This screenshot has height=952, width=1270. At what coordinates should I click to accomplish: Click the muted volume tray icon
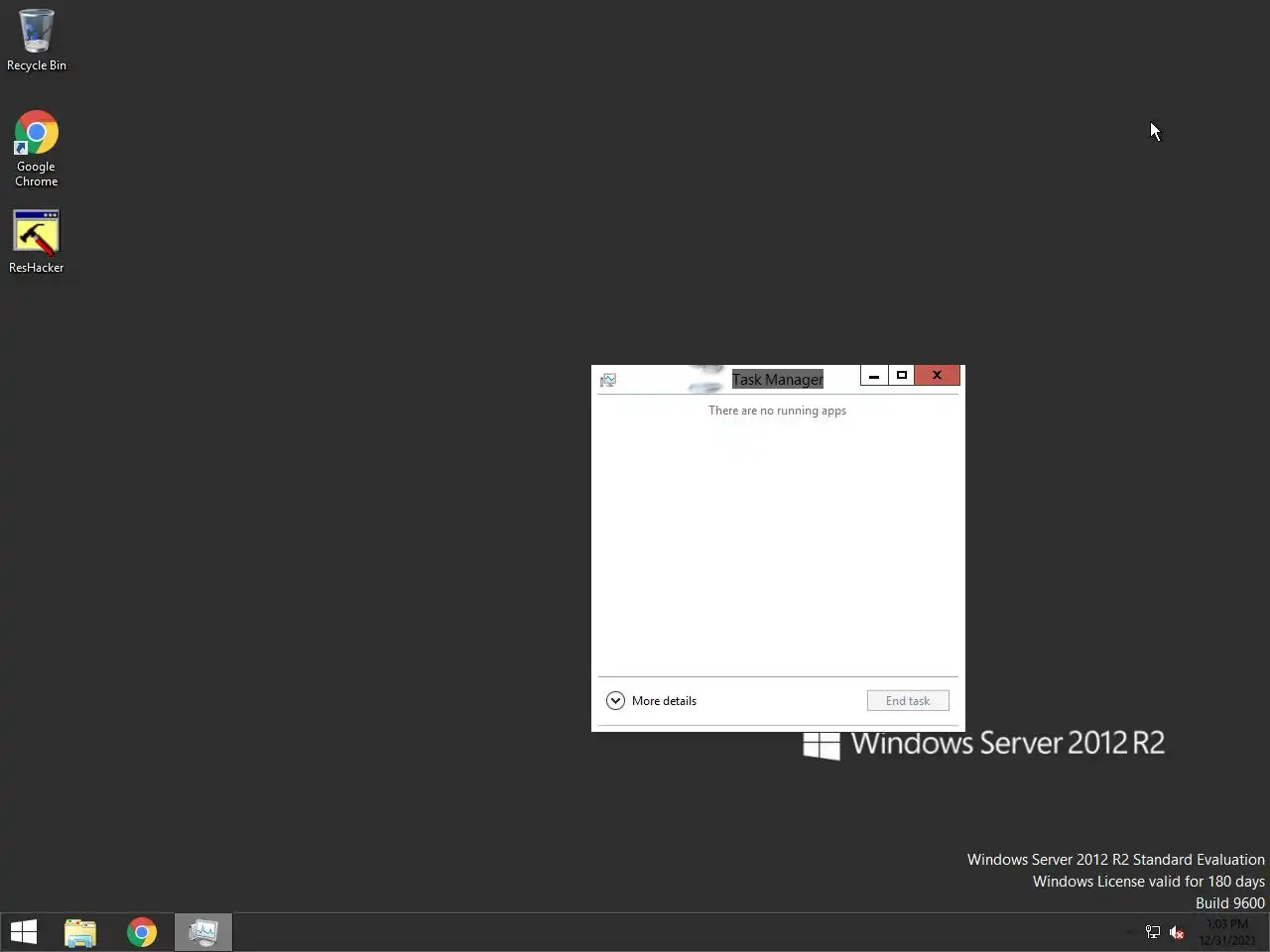1177,932
